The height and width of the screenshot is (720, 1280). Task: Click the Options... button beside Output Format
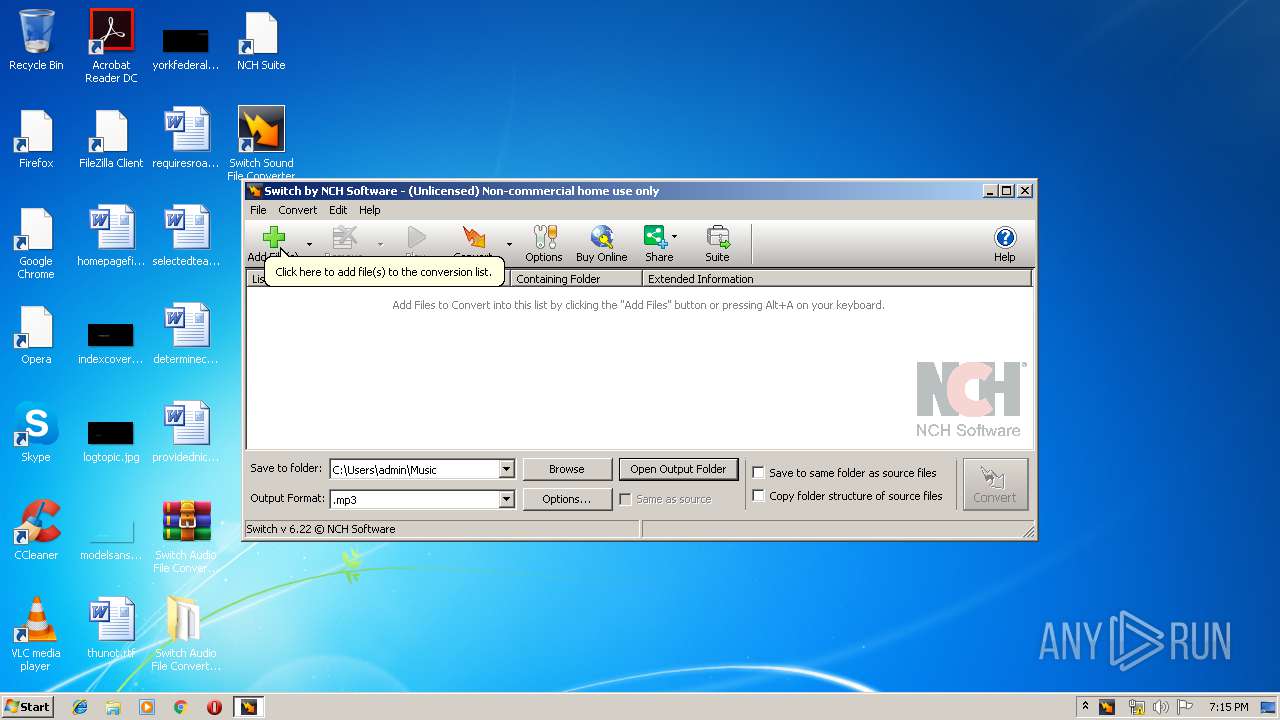pos(566,499)
